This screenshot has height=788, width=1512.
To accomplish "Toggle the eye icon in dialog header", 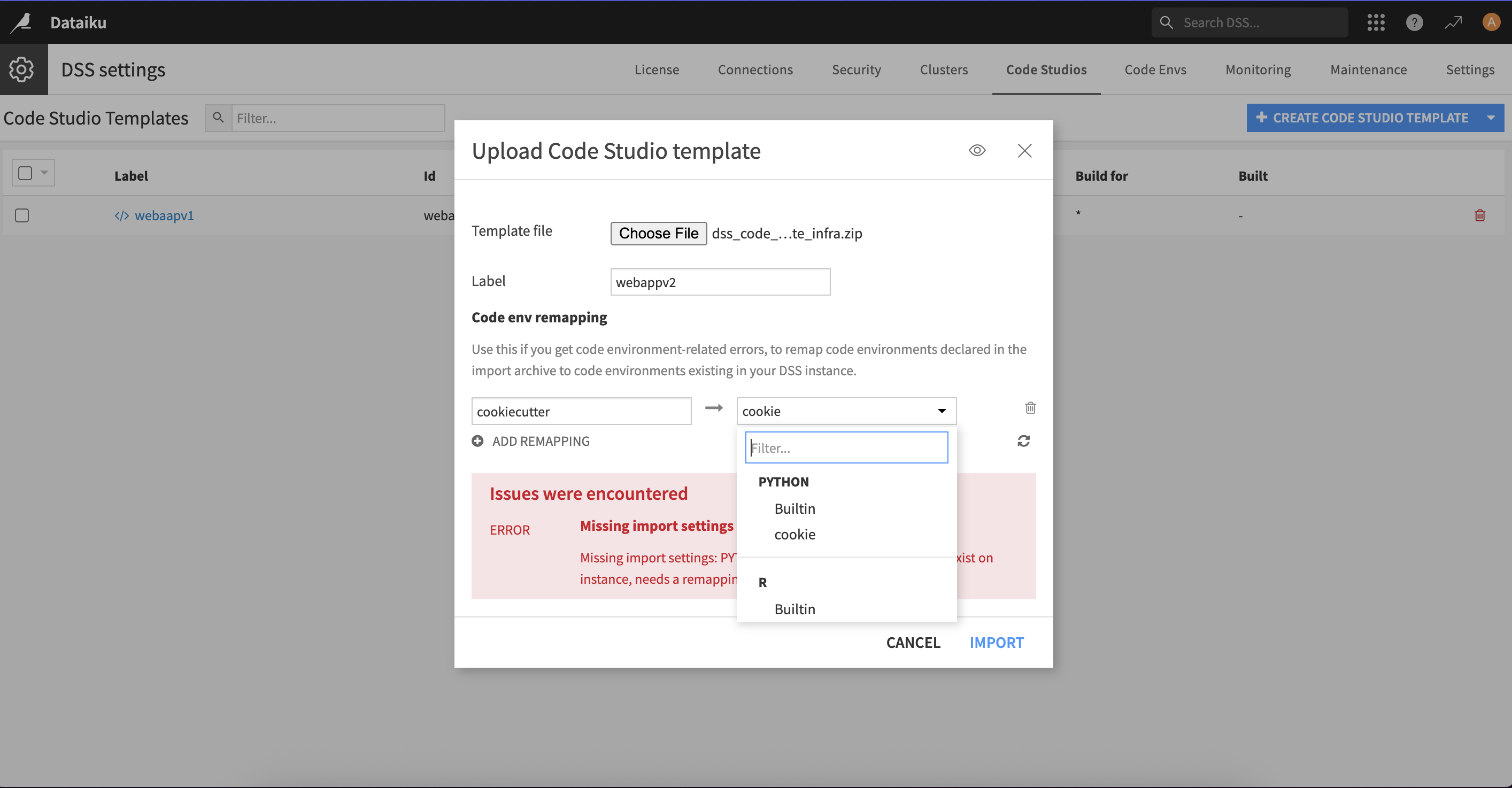I will point(977,151).
